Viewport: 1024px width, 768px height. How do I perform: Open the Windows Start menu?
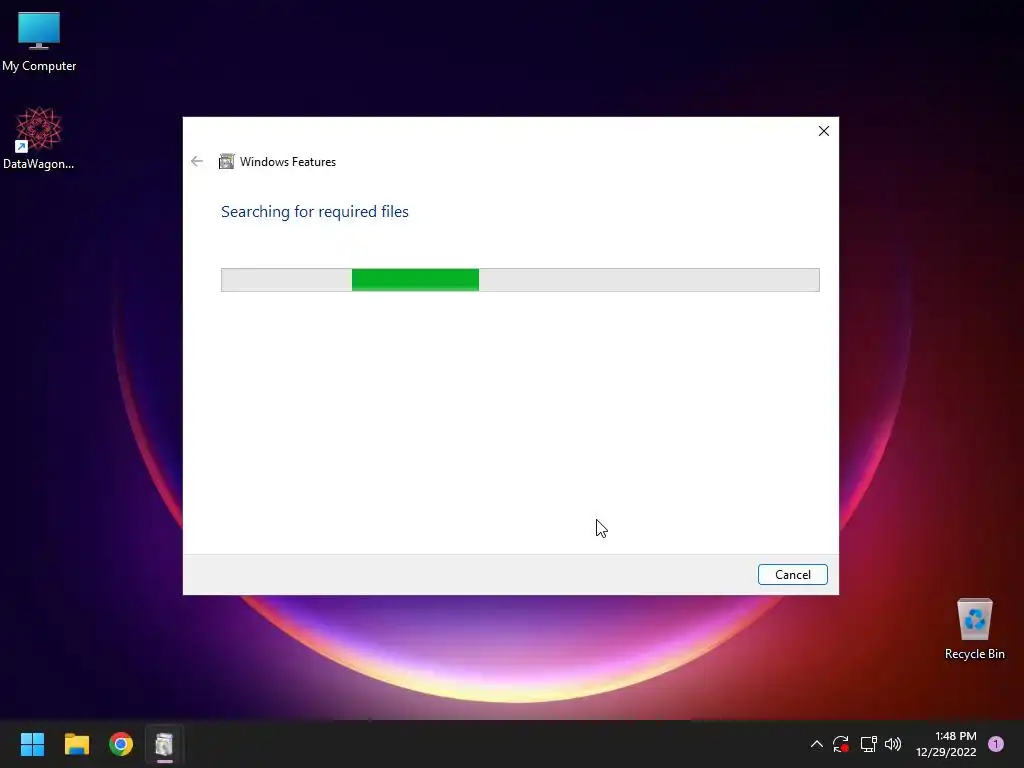[x=32, y=744]
